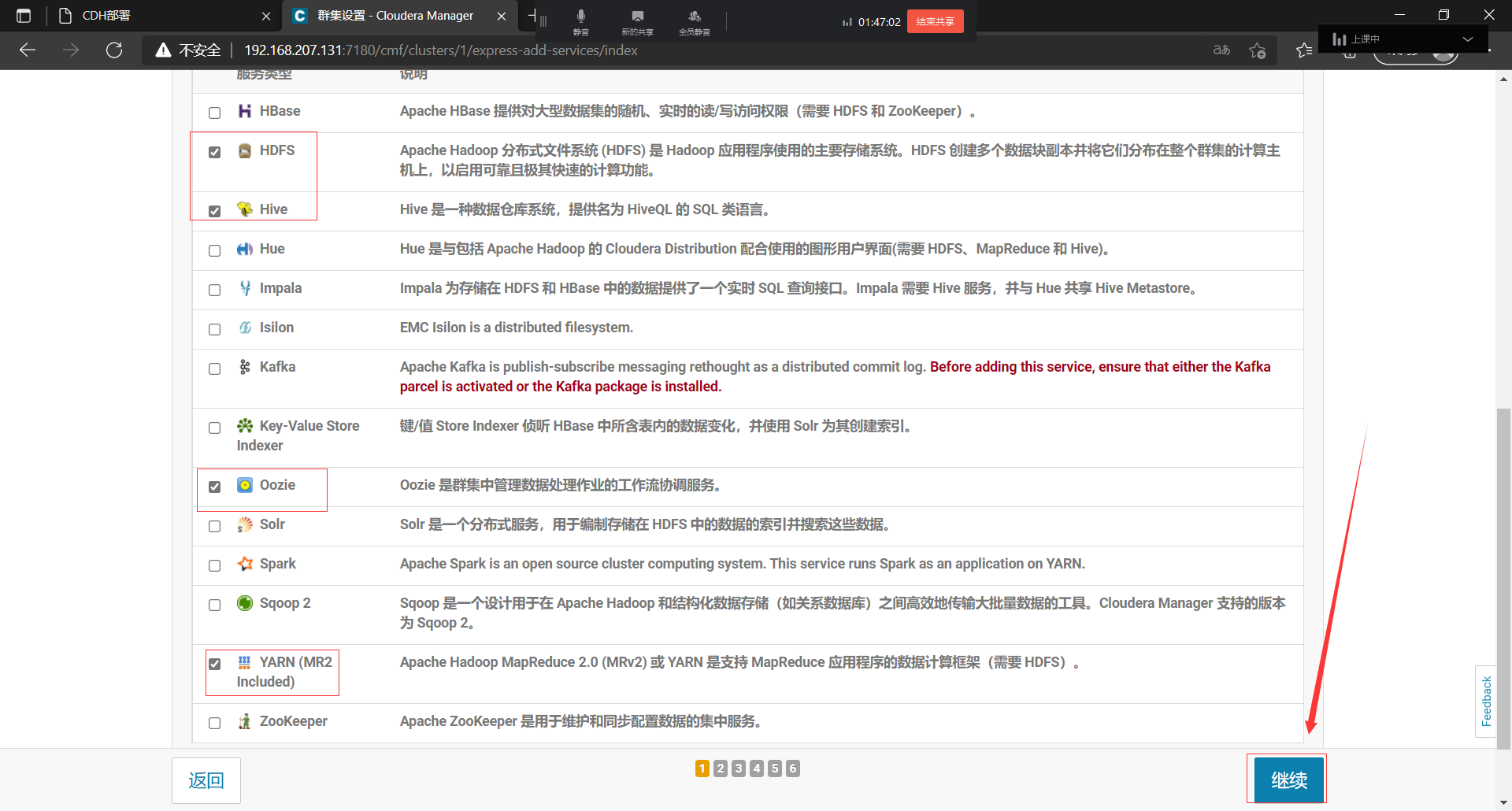
Task: Click the Hue service icon
Action: click(245, 249)
